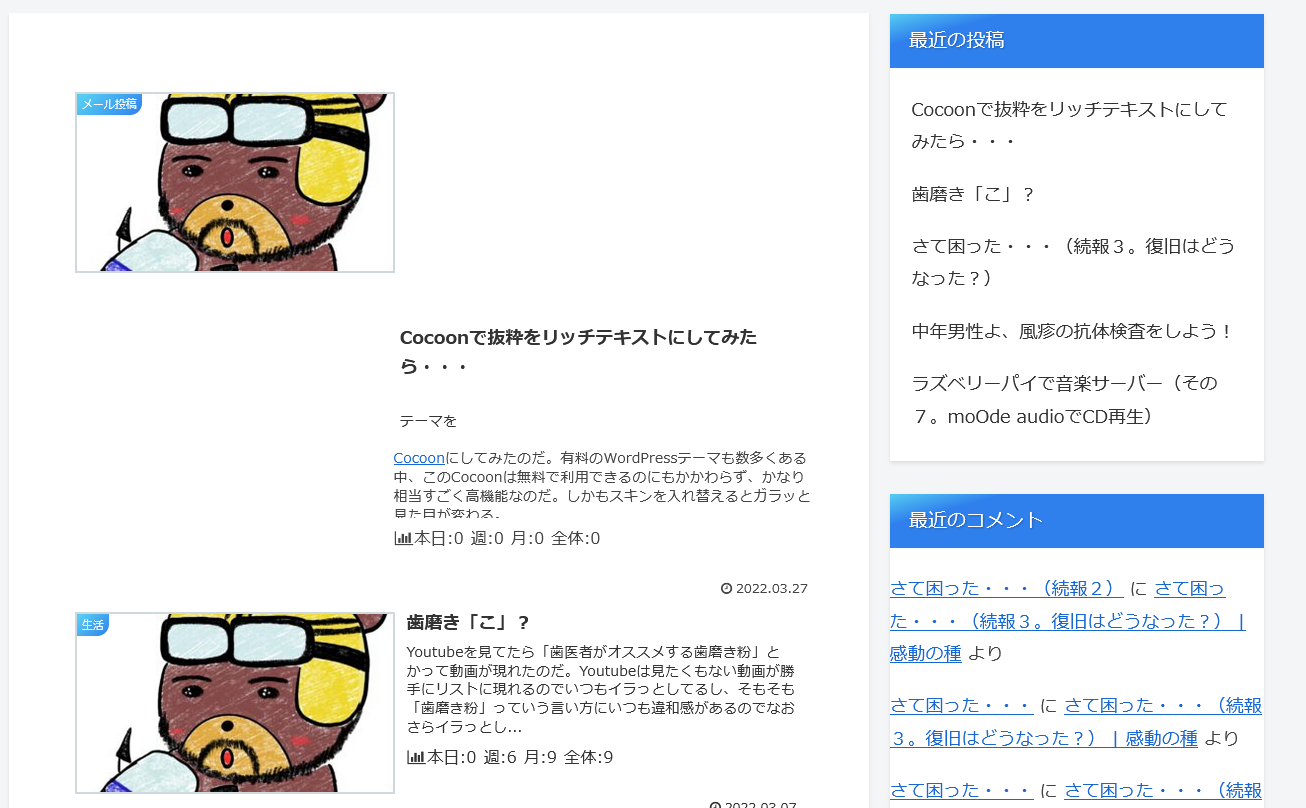Open article title Cocoonで抜粋をリッチテキストにしてみたら
This screenshot has width=1306, height=808.
[x=578, y=351]
